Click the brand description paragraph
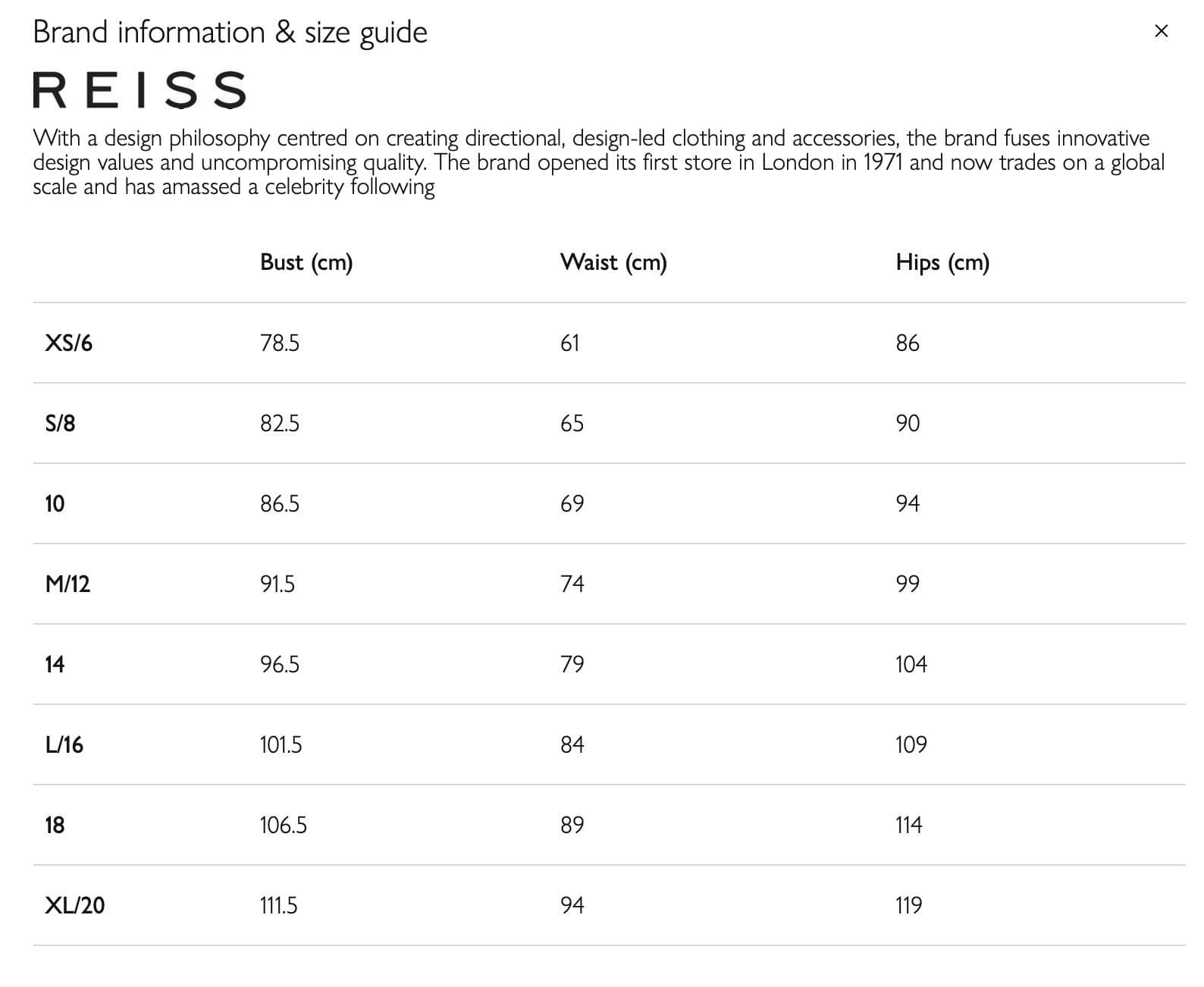Image resolution: width=1204 pixels, height=987 pixels. coord(599,162)
